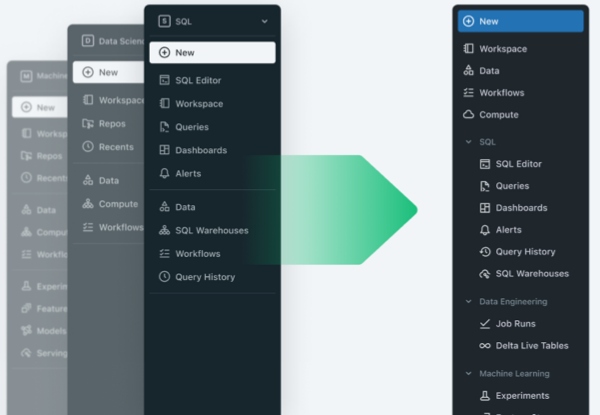Click the Alerts bell icon in right sidebar

click(485, 230)
